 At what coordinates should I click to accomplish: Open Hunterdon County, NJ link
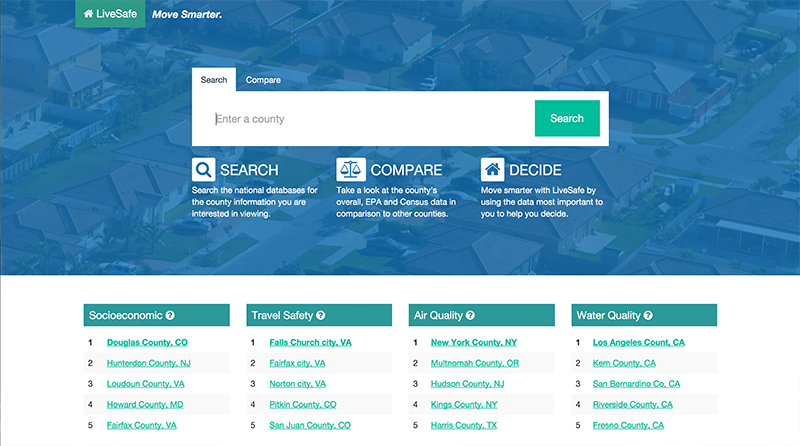click(148, 363)
